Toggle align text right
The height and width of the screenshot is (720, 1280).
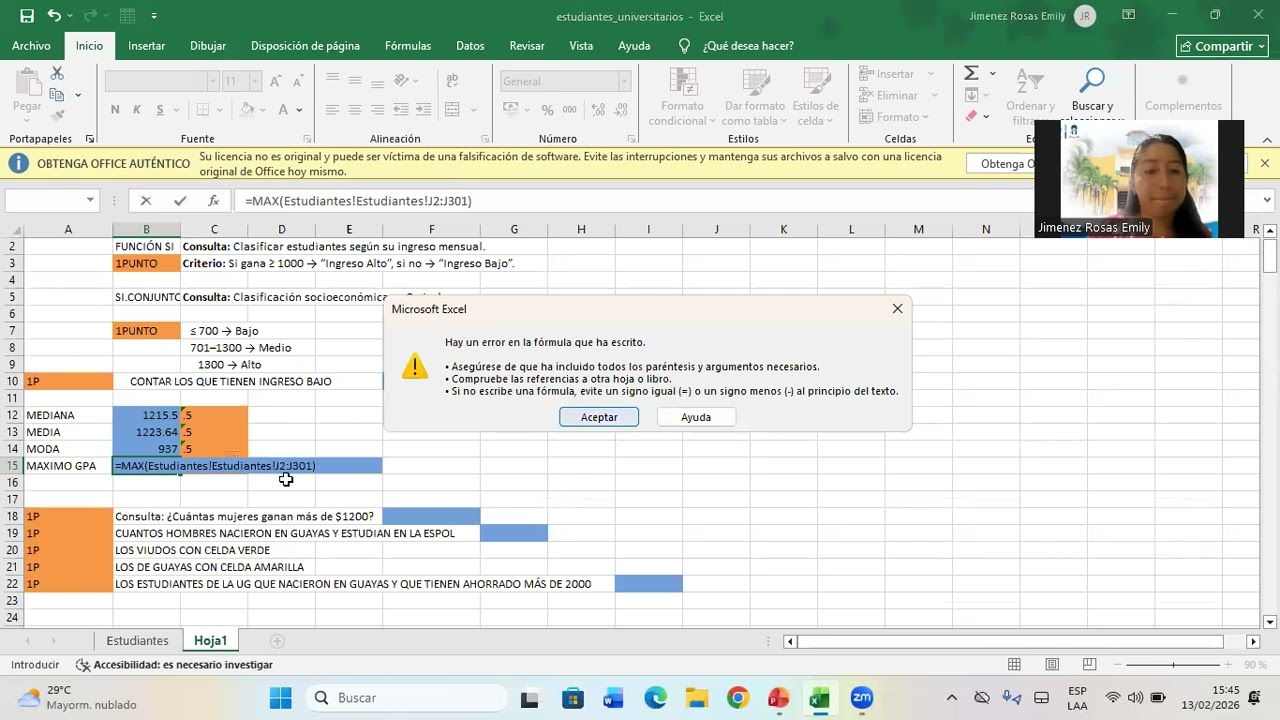point(377,110)
